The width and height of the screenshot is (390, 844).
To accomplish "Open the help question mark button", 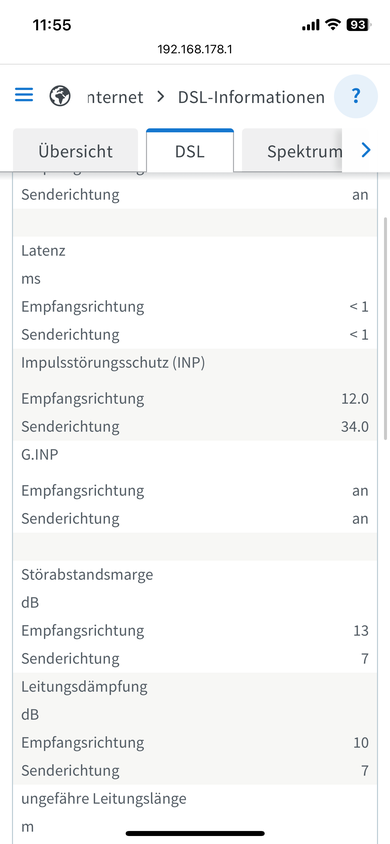I will tap(355, 96).
